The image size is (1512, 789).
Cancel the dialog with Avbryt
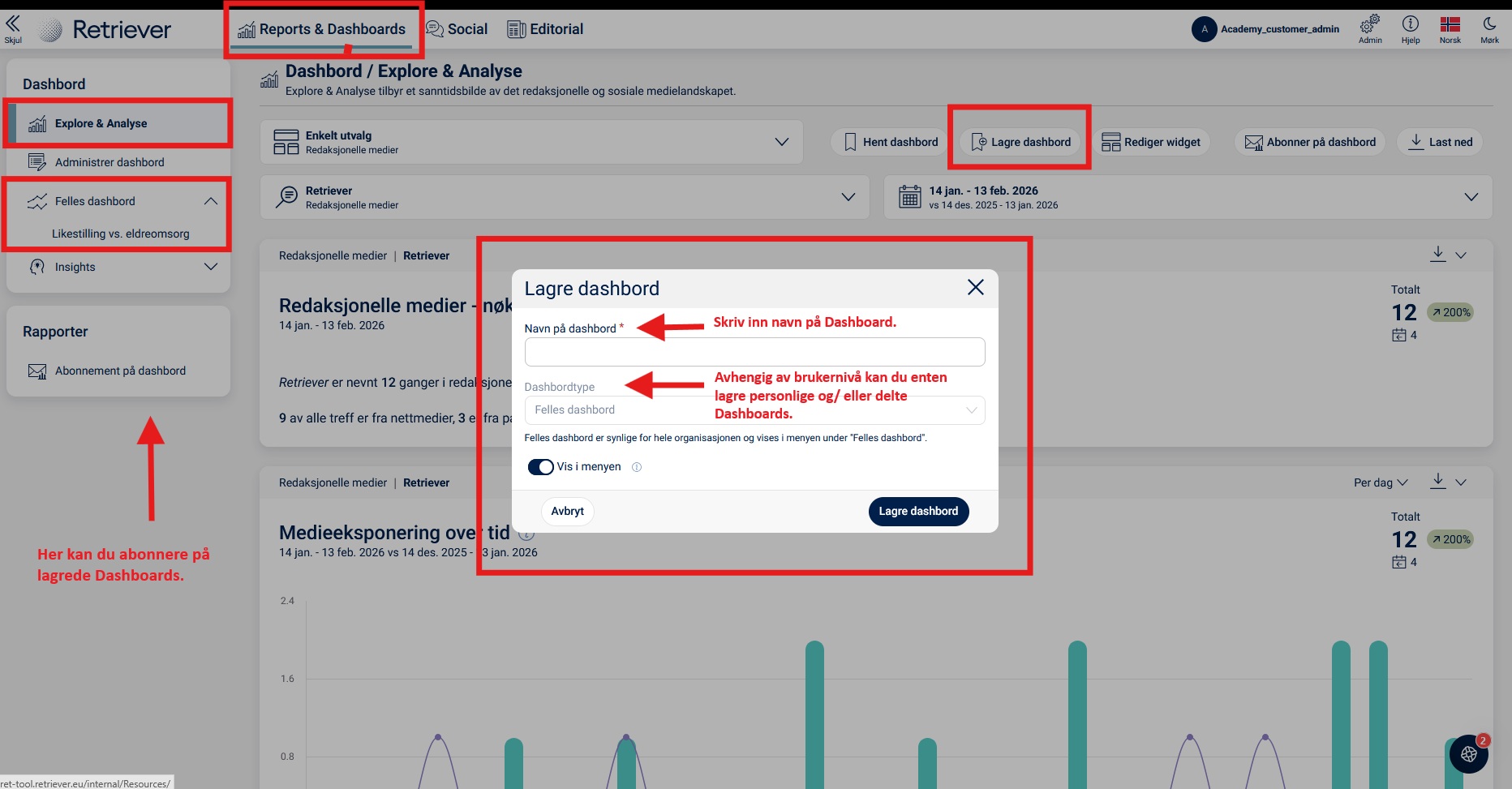point(567,512)
